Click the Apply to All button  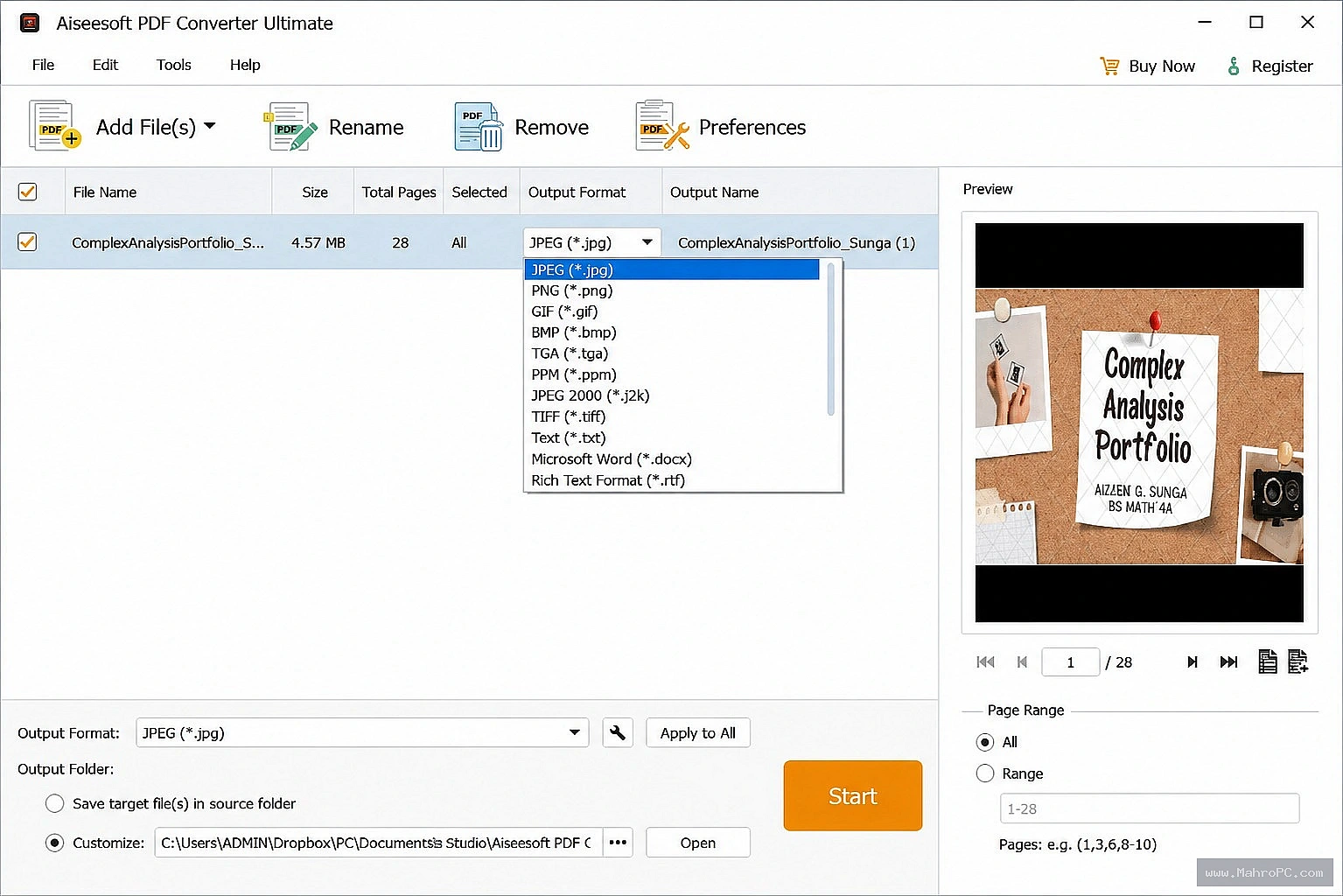coord(697,732)
